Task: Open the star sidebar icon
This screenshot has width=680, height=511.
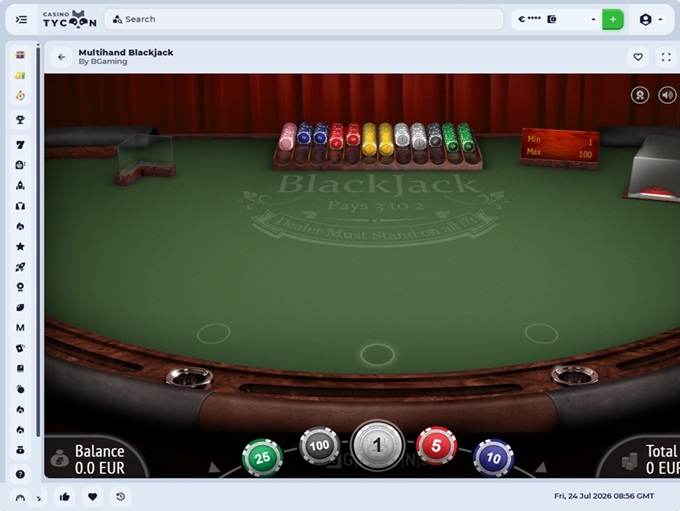Action: click(20, 246)
